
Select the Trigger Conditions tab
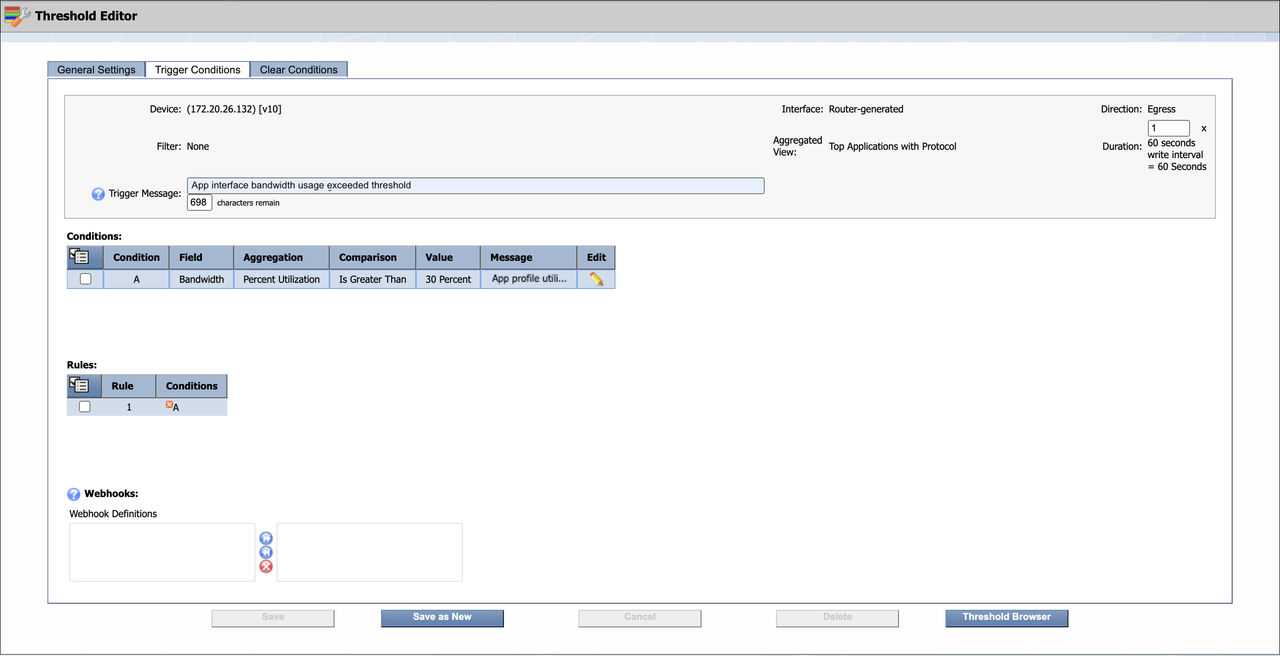coord(197,70)
